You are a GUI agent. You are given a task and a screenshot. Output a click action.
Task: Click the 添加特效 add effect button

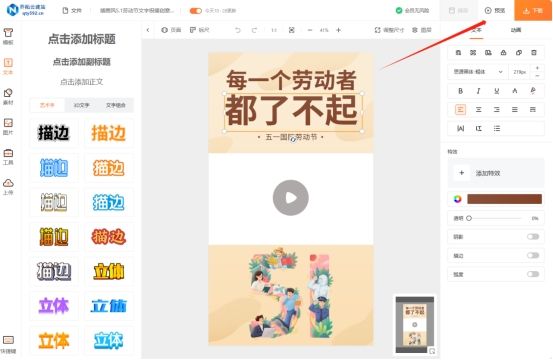pos(496,173)
